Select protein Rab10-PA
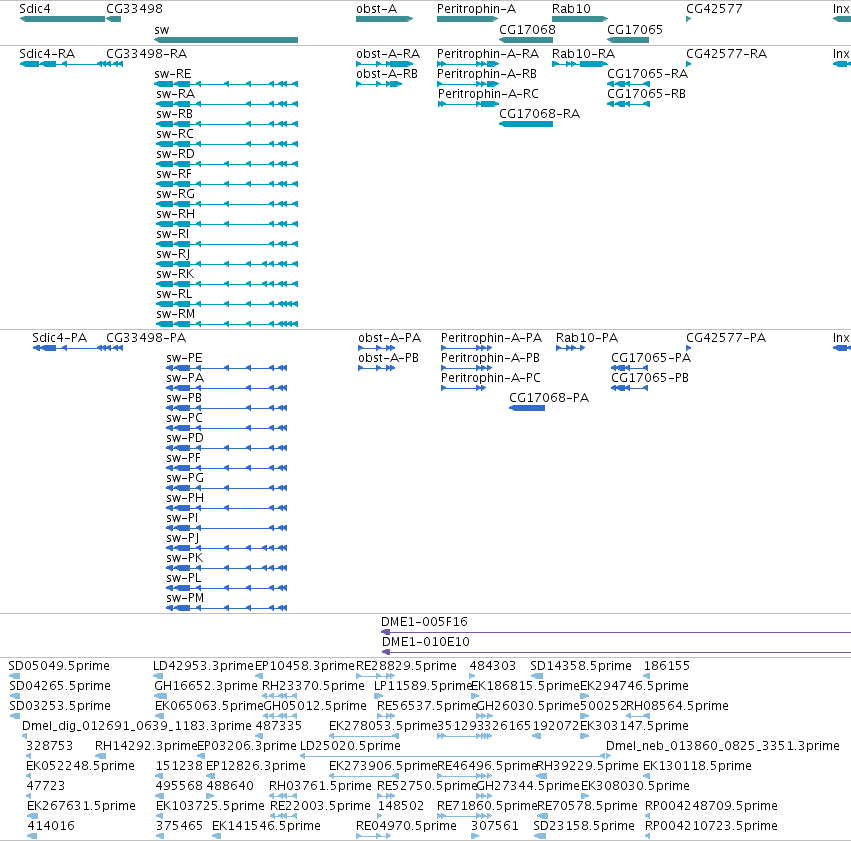Screen dimensions: 851x841 [570, 348]
